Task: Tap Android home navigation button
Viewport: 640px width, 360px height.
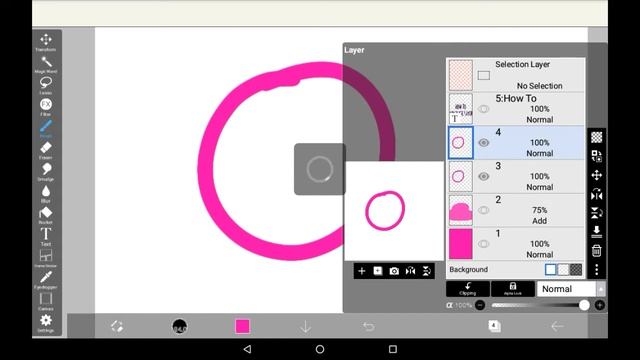Action: [x=320, y=349]
